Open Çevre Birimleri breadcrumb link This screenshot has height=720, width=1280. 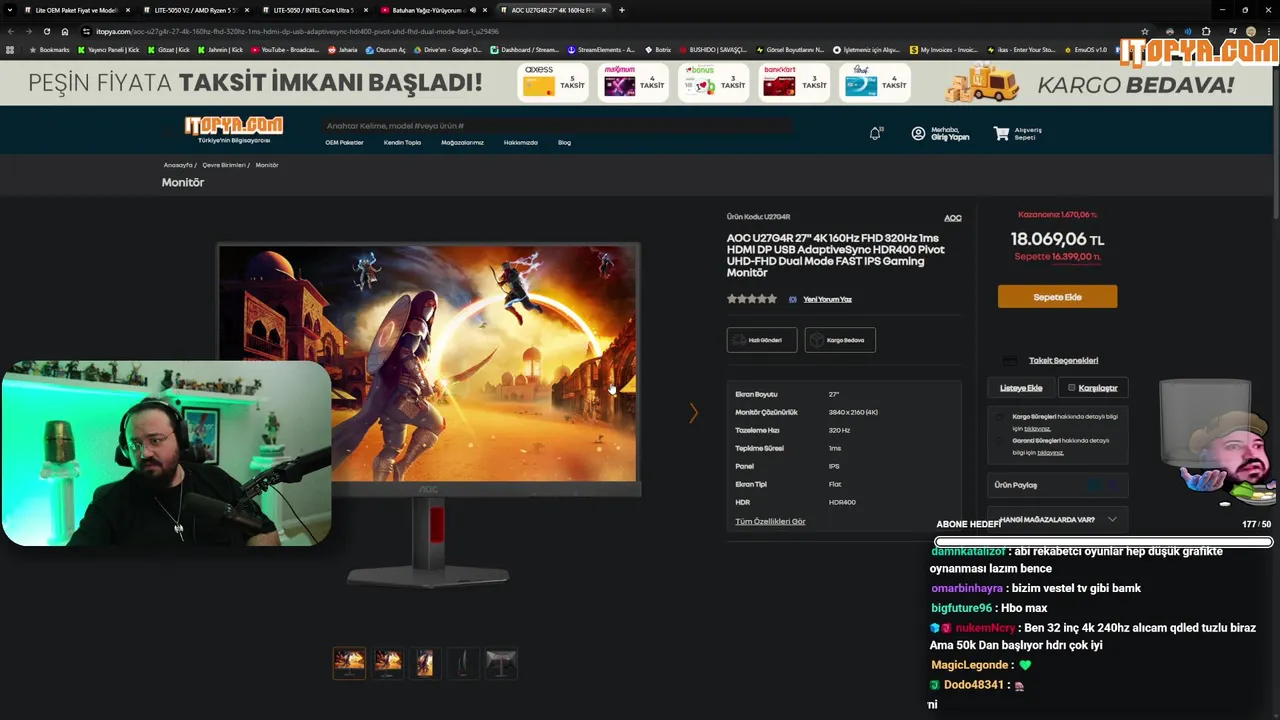click(223, 165)
